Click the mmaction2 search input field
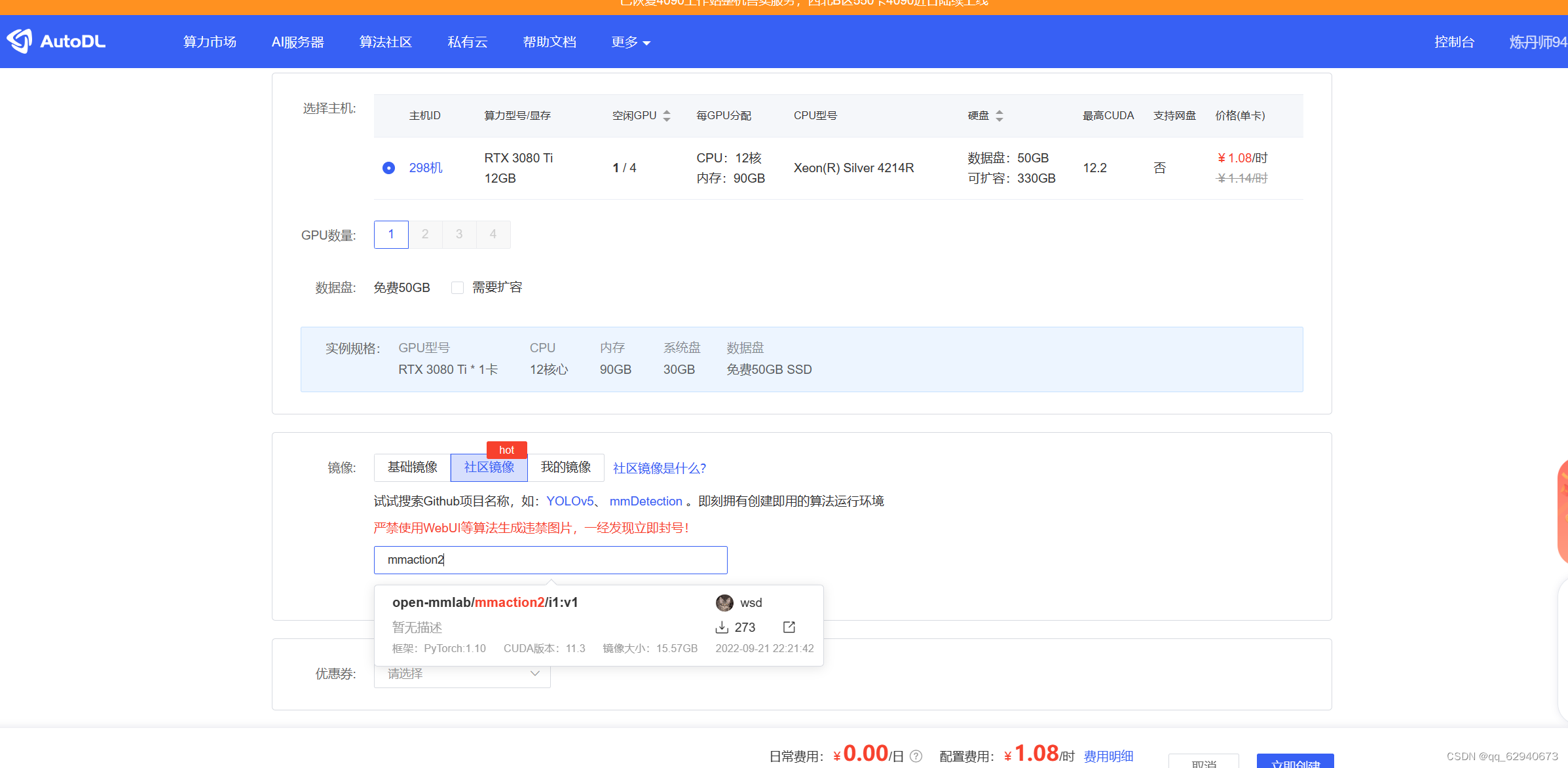The width and height of the screenshot is (1568, 768). [550, 560]
